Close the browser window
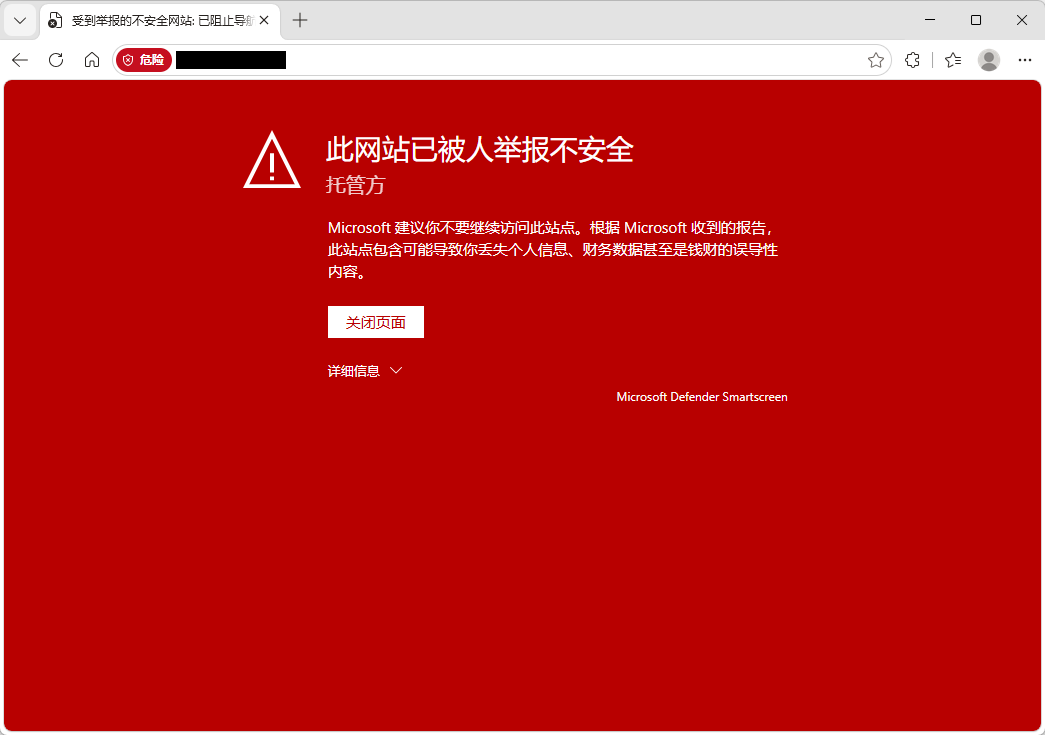The image size is (1045, 735). 1022,20
